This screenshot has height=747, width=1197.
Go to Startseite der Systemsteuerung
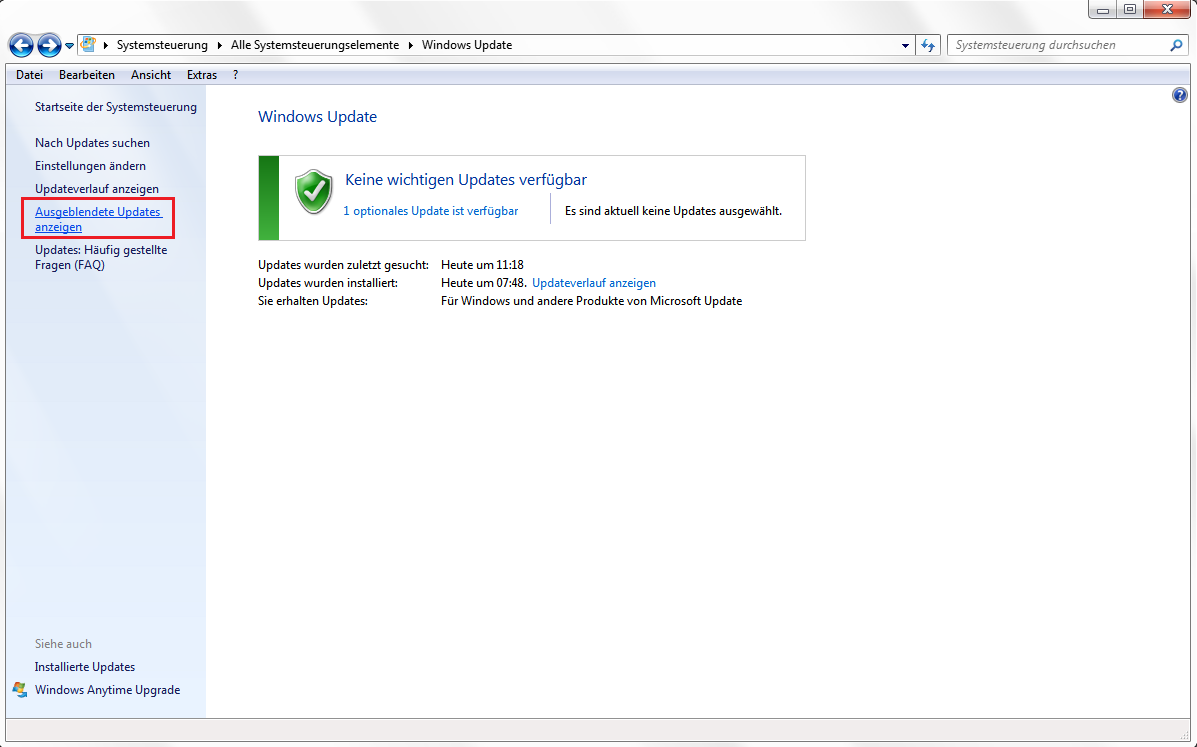point(115,107)
